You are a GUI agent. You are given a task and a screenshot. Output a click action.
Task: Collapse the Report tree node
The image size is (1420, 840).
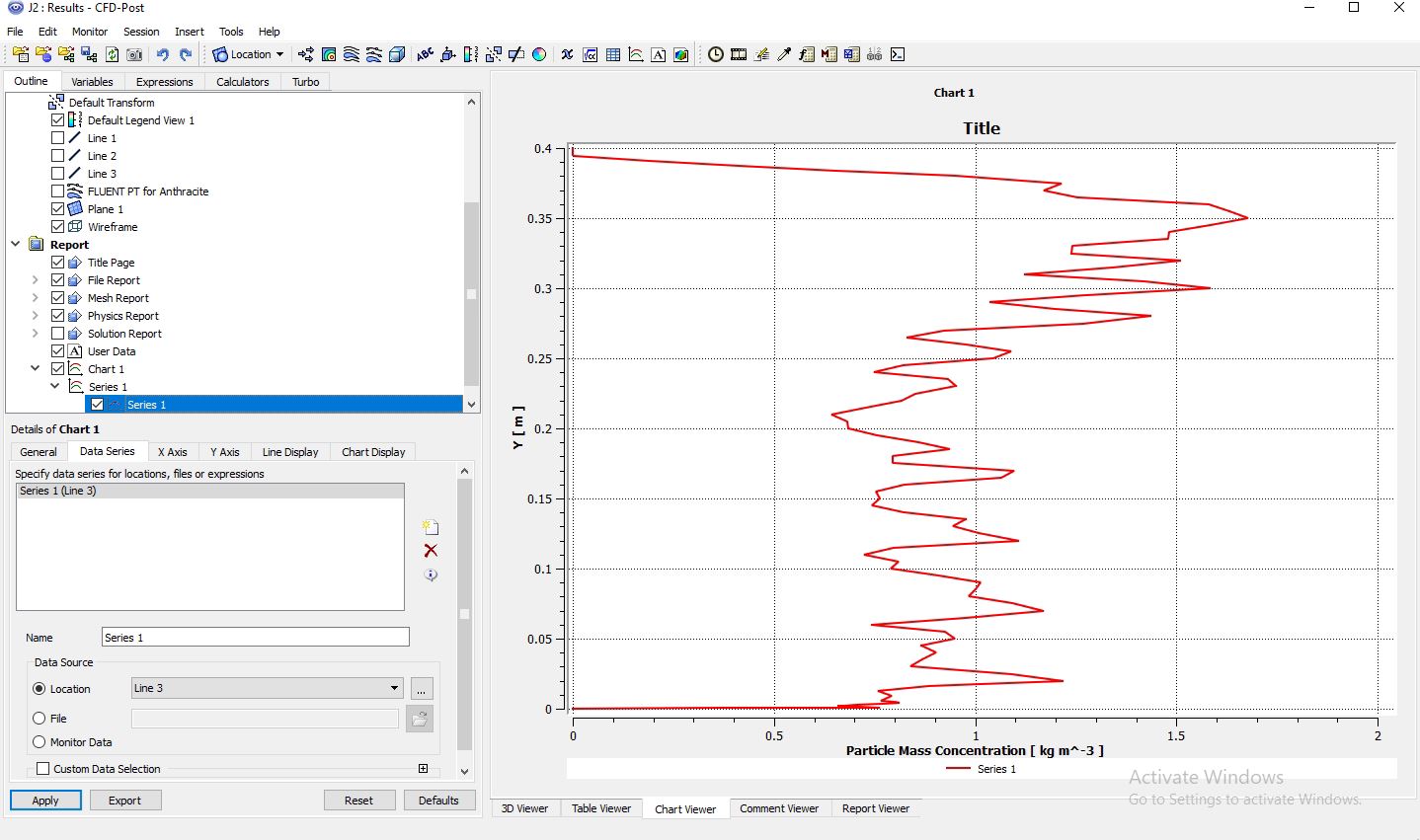pyautogui.click(x=16, y=245)
